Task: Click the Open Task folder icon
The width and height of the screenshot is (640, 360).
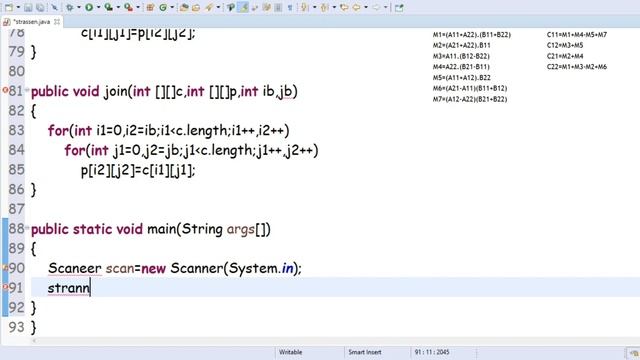Action: [196, 7]
